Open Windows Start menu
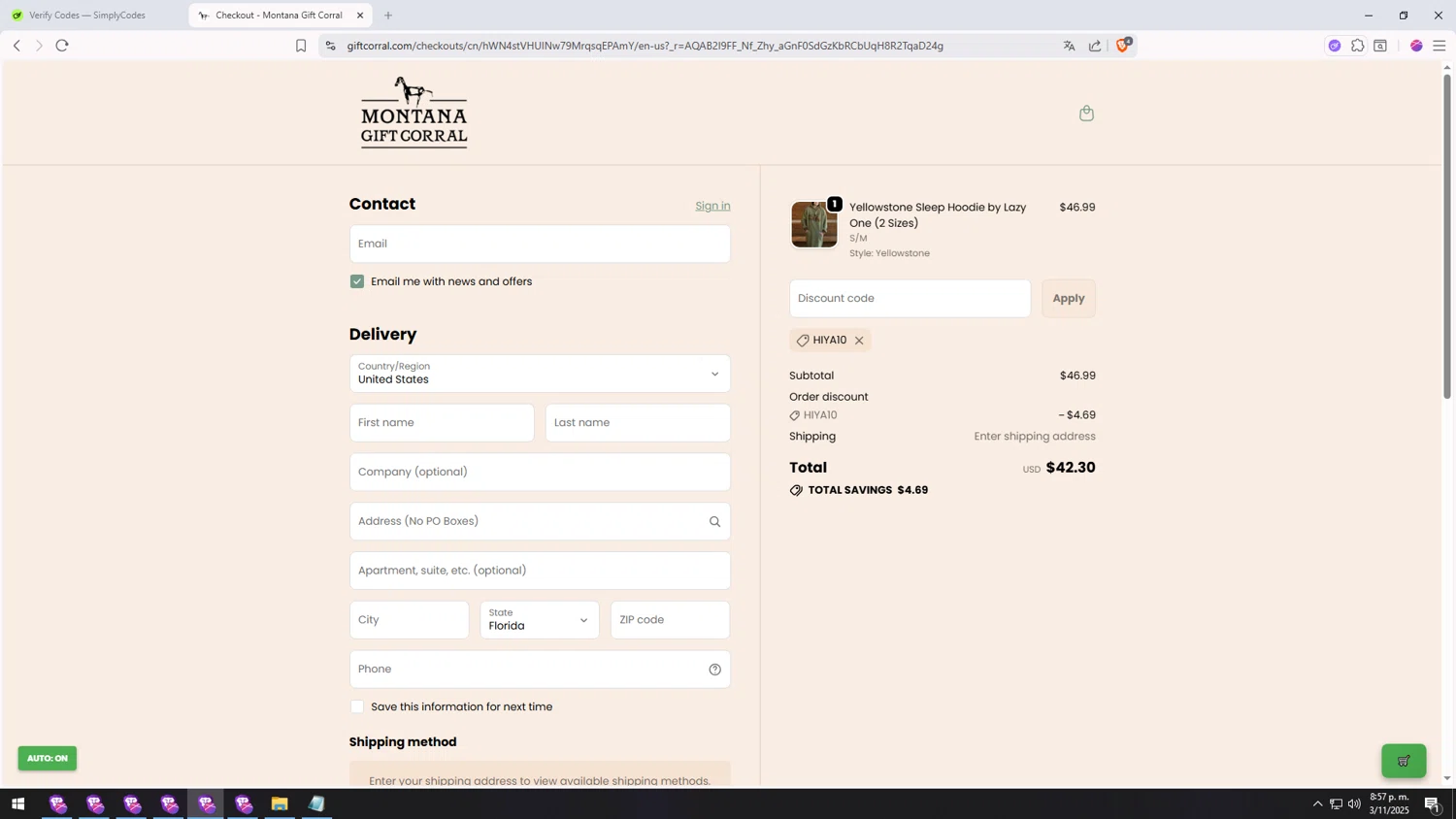This screenshot has height=819, width=1456. point(17,804)
